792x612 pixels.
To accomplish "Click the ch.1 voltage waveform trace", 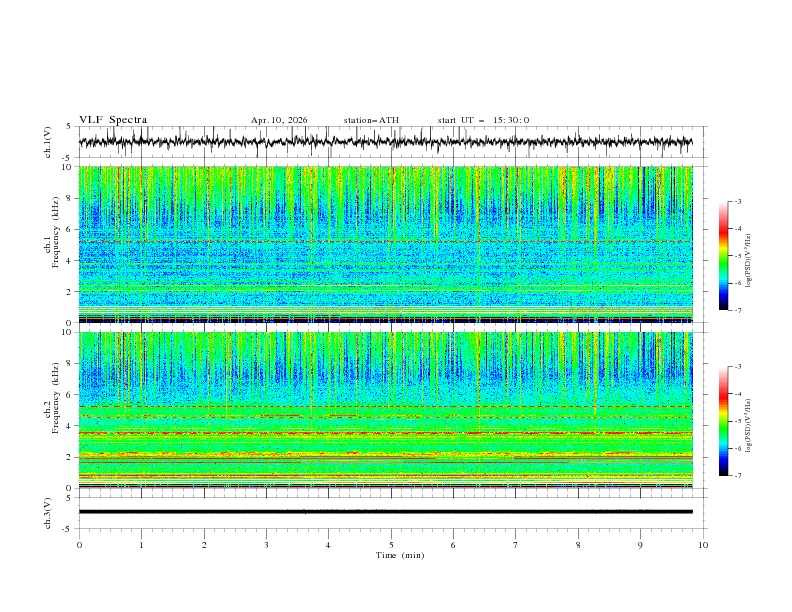I will point(385,142).
